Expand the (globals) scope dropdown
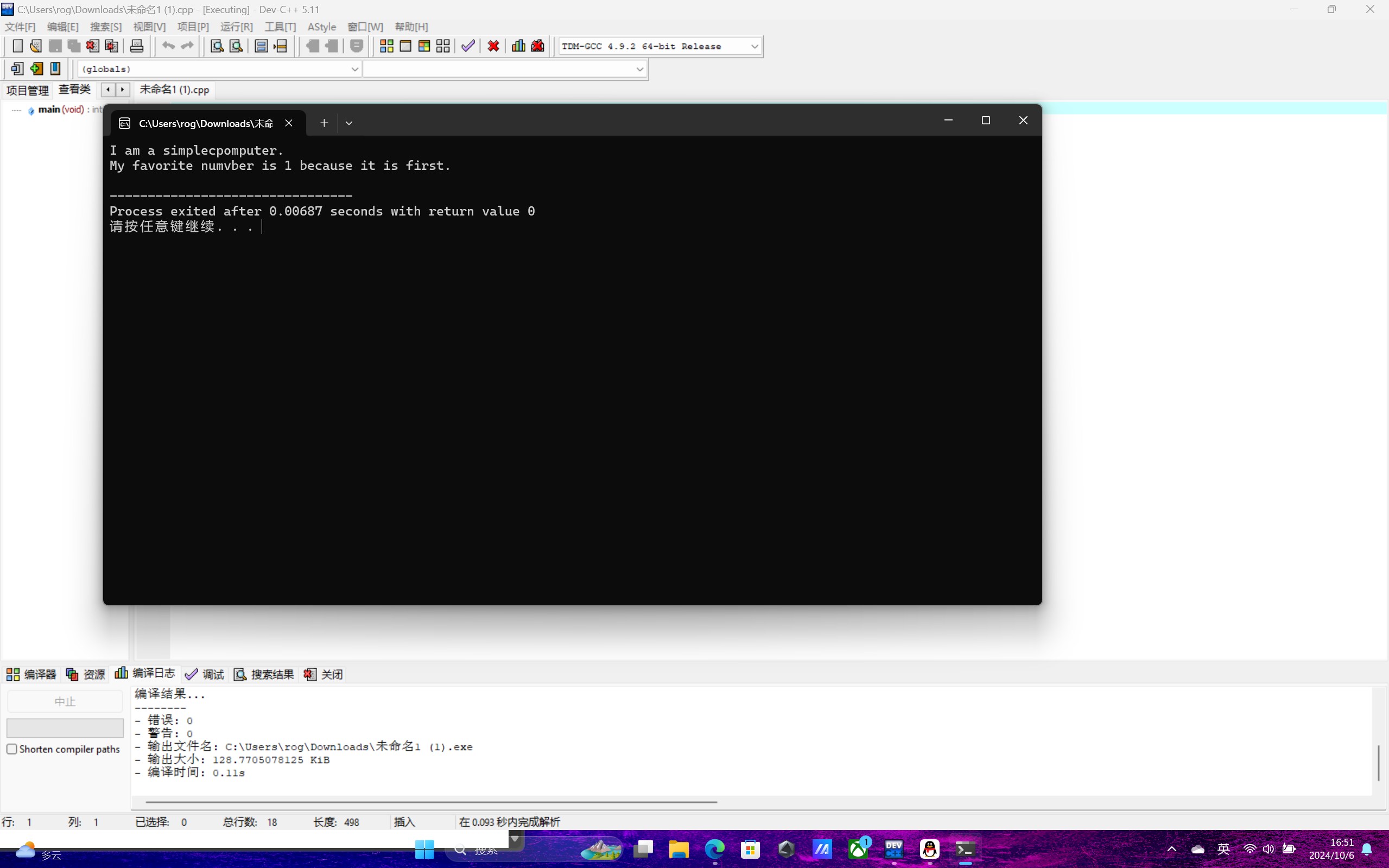Viewport: 1389px width, 868px height. click(x=354, y=69)
